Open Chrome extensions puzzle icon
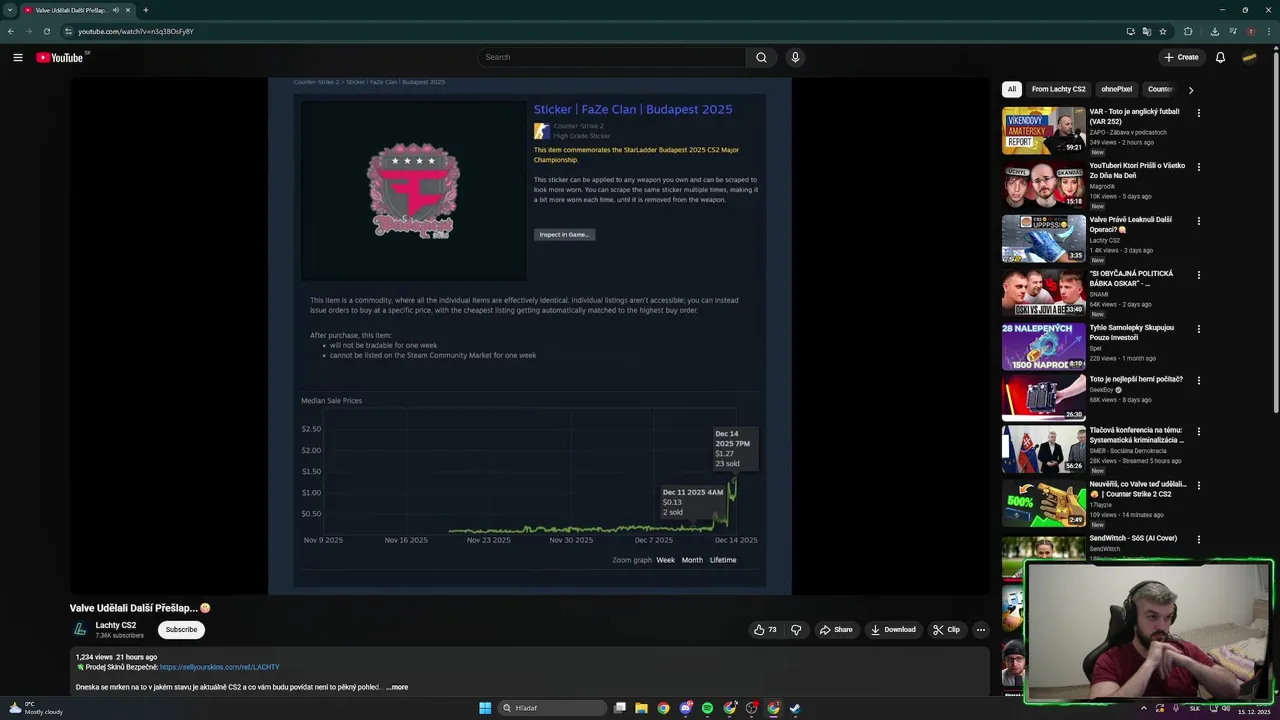 pos(1188,31)
